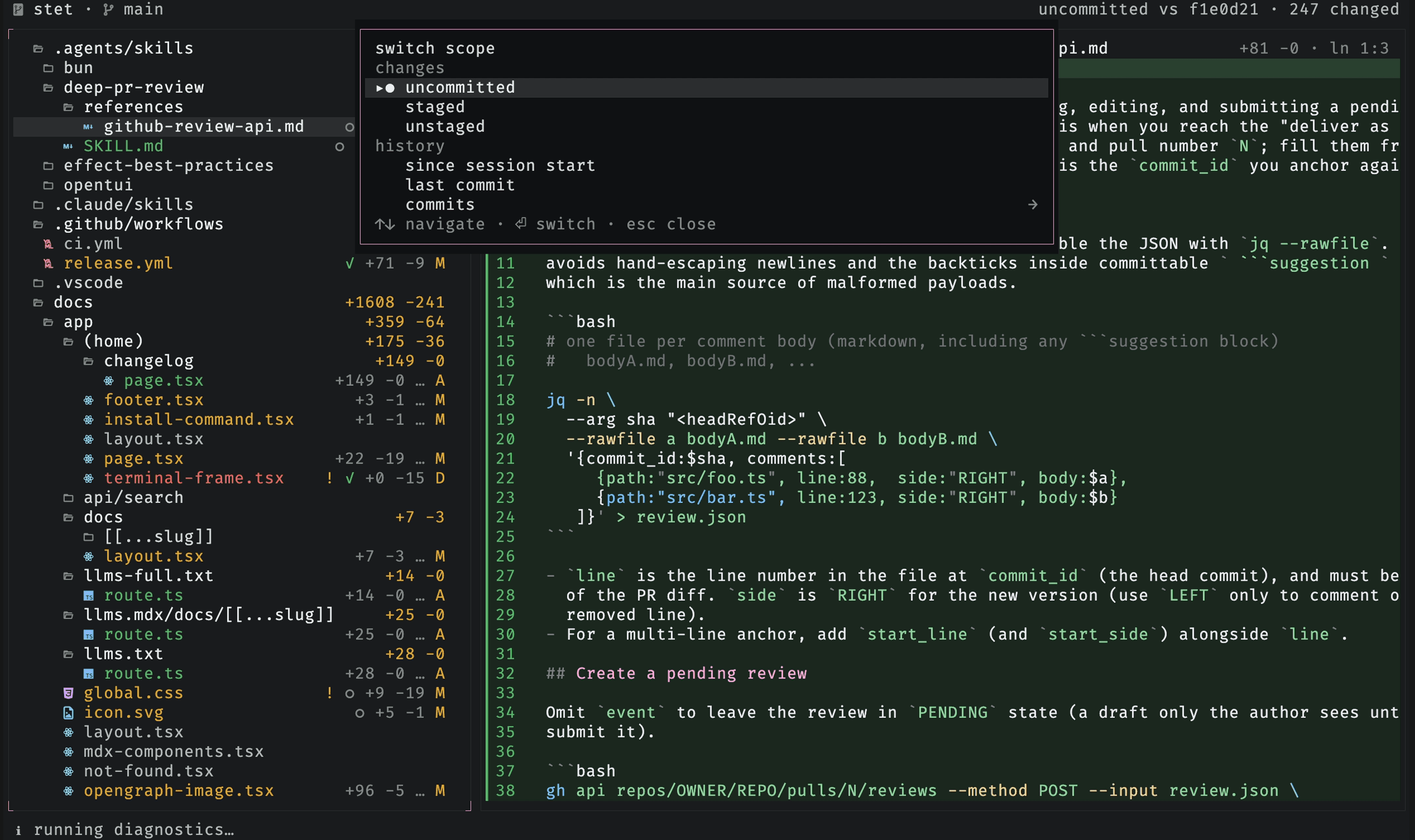Click the +1608 -241 stat on docs

pos(395,303)
